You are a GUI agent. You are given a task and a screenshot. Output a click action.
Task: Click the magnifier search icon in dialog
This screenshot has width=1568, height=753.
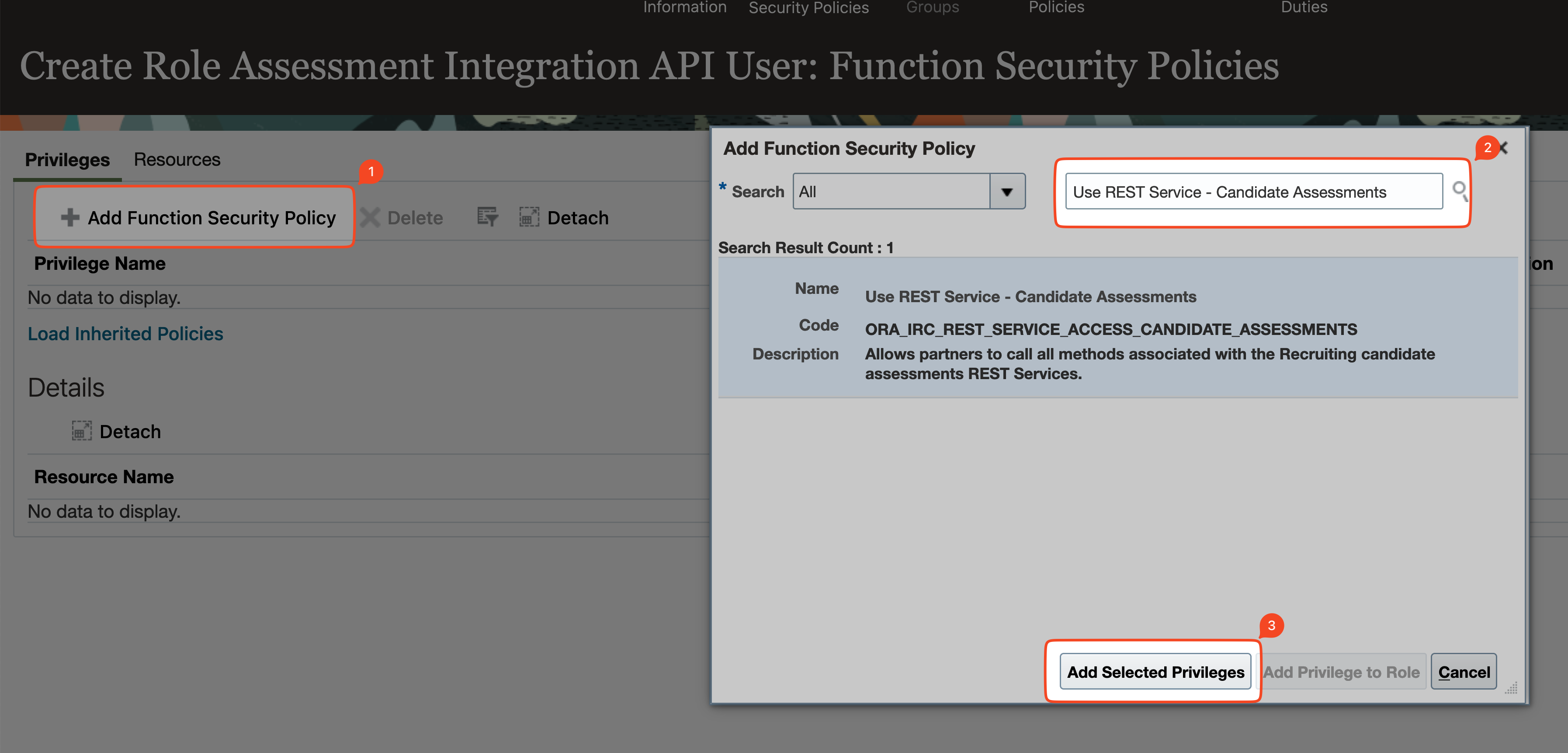[1460, 191]
